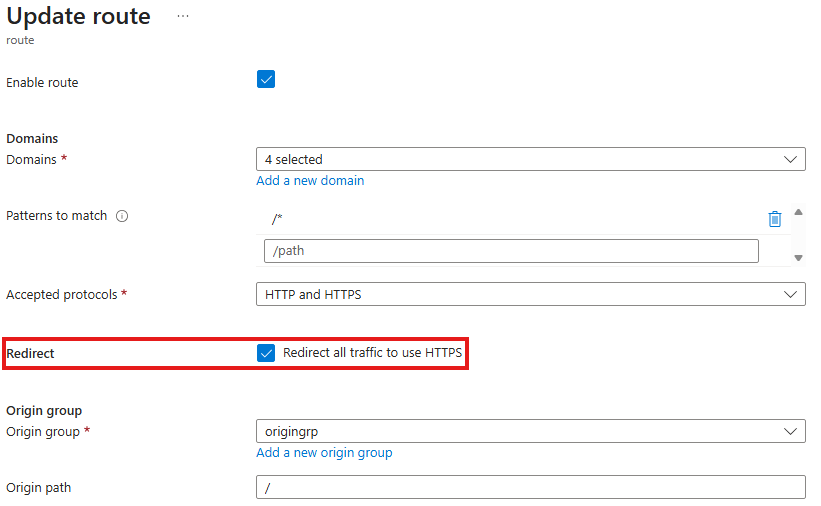Delete the /* pattern with trash icon
The width and height of the screenshot is (821, 506).
[774, 219]
